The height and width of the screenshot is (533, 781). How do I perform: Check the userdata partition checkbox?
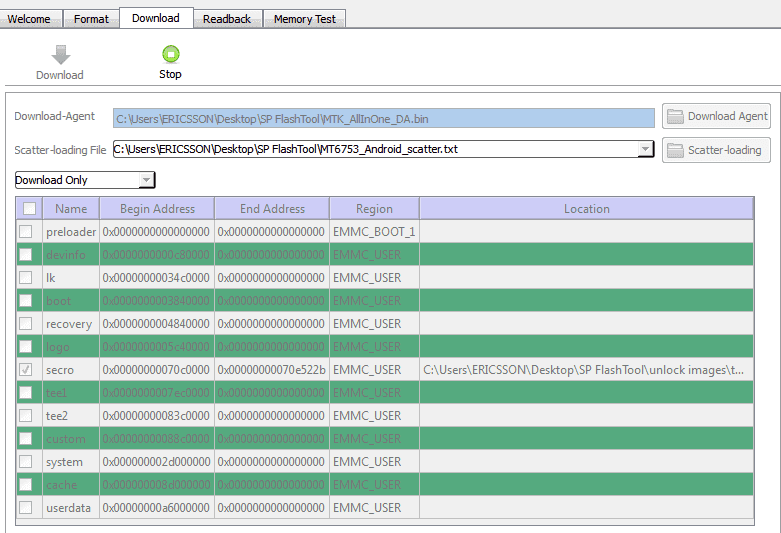tap(25, 507)
